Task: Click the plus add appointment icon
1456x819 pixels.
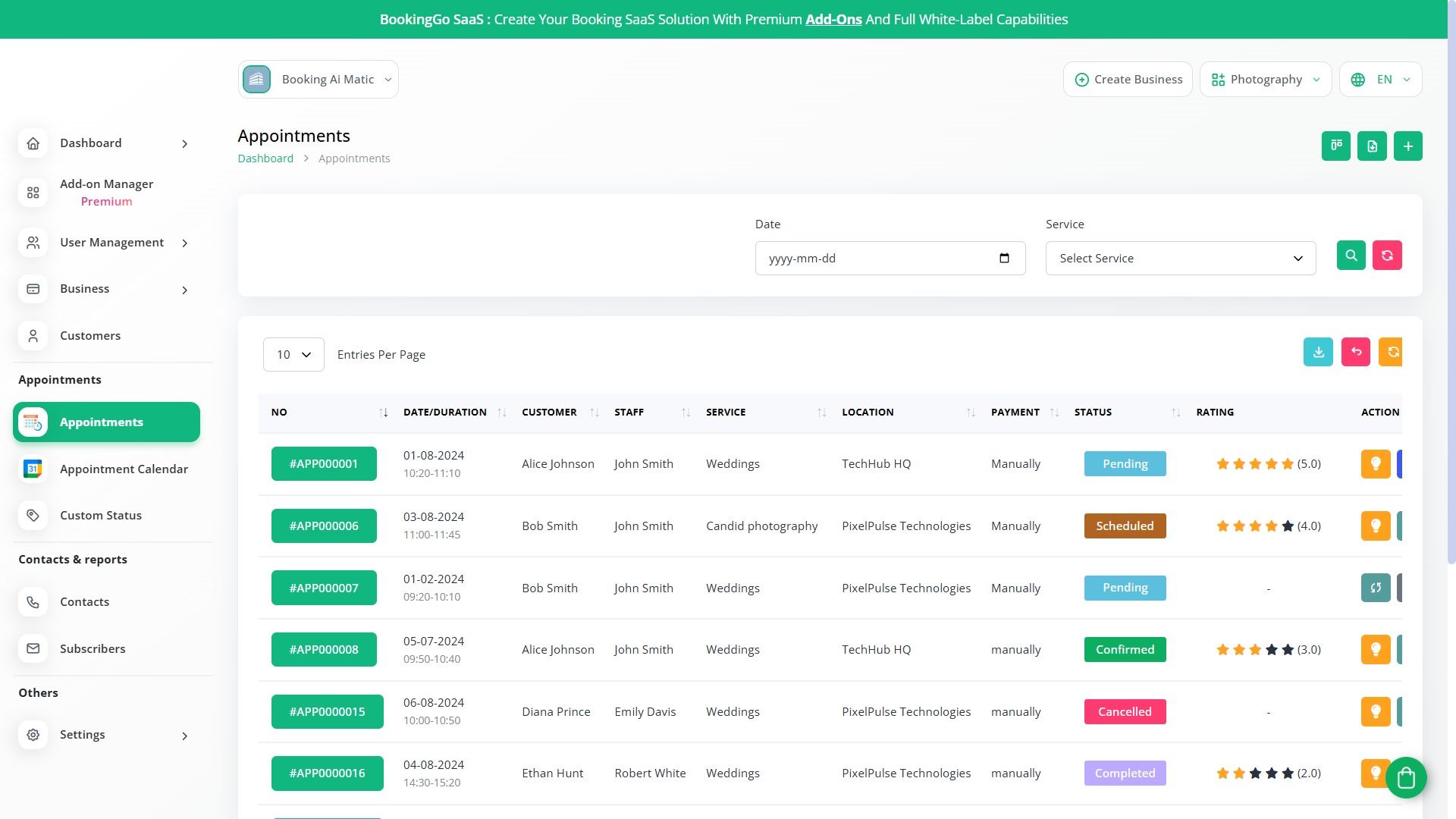Action: [1407, 146]
